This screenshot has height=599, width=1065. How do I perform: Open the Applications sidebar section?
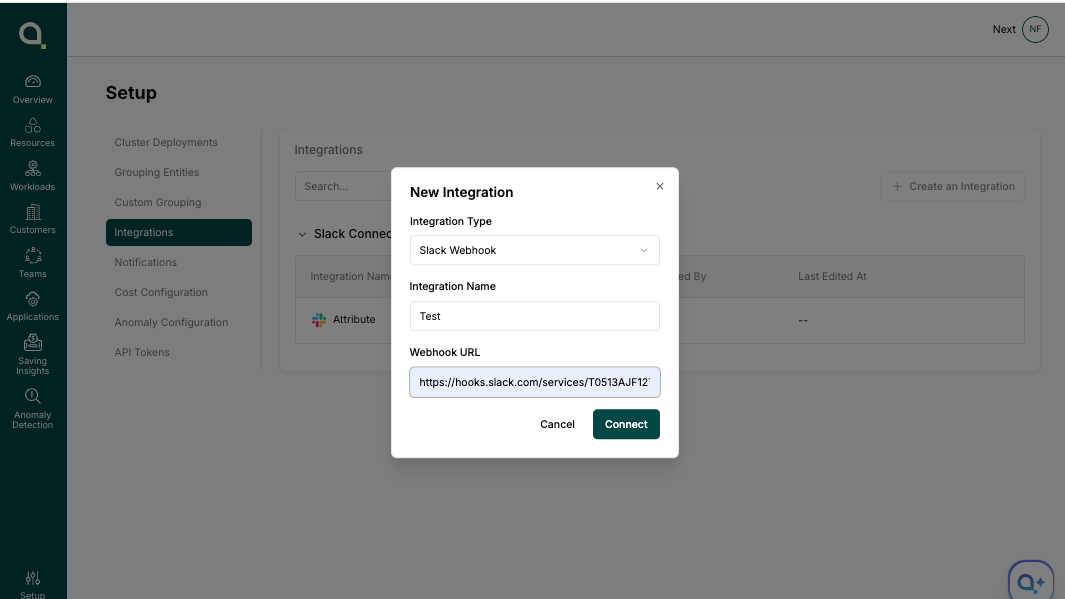tap(33, 307)
